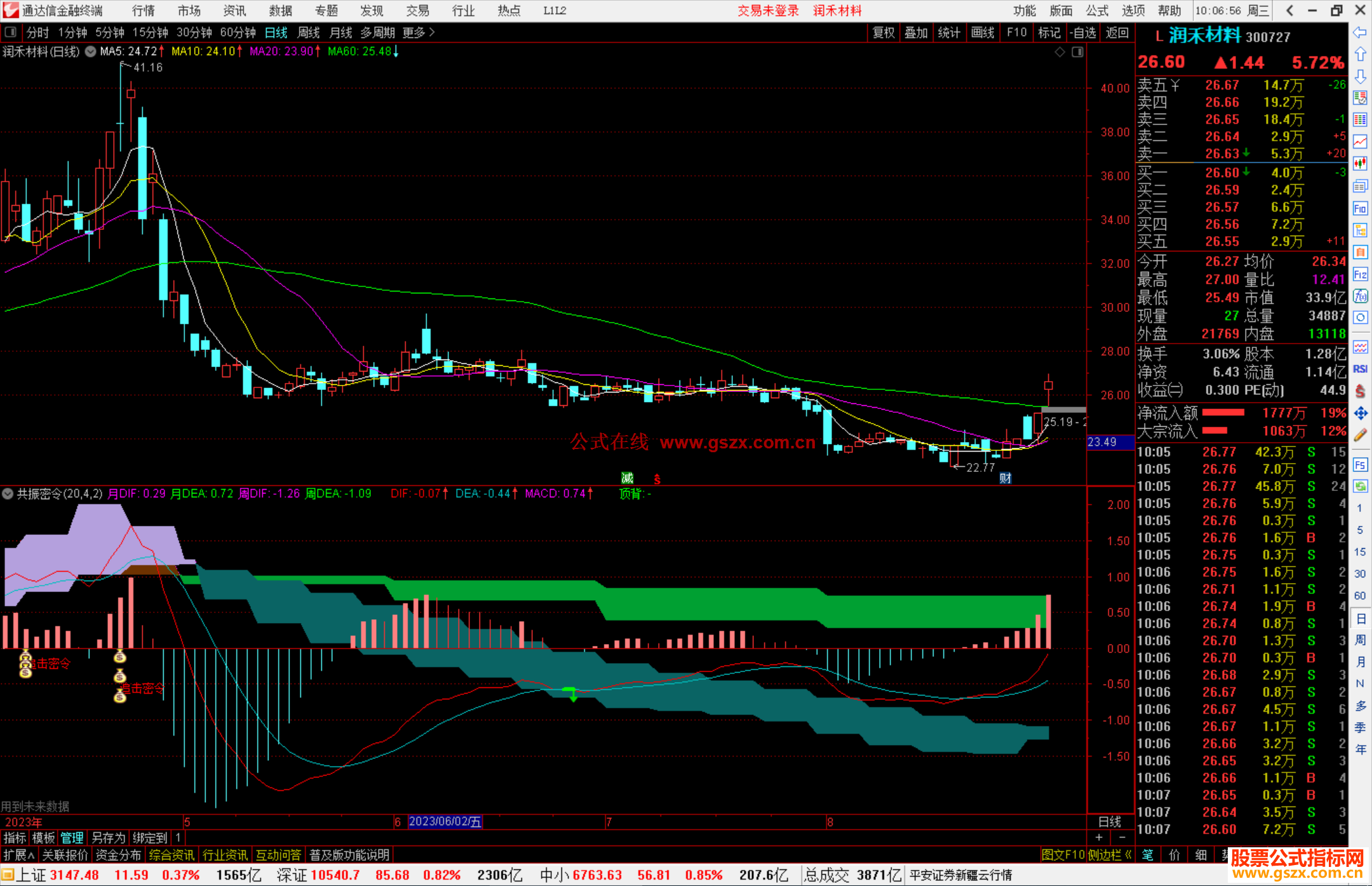Click the up arrow sidebar icon
The width and height of the screenshot is (1372, 886).
click(1360, 55)
